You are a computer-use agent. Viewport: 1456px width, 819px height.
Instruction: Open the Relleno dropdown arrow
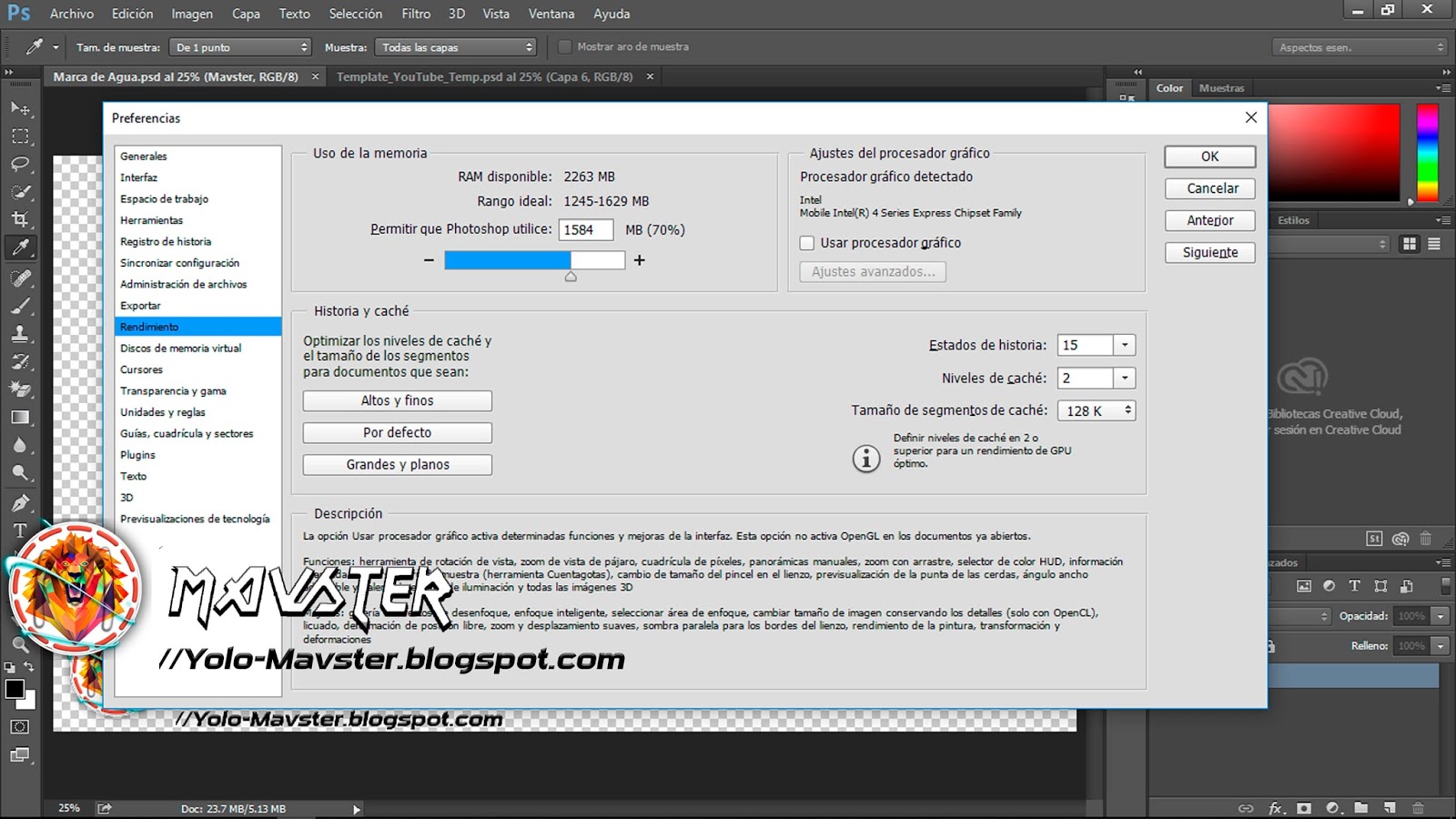[1441, 646]
